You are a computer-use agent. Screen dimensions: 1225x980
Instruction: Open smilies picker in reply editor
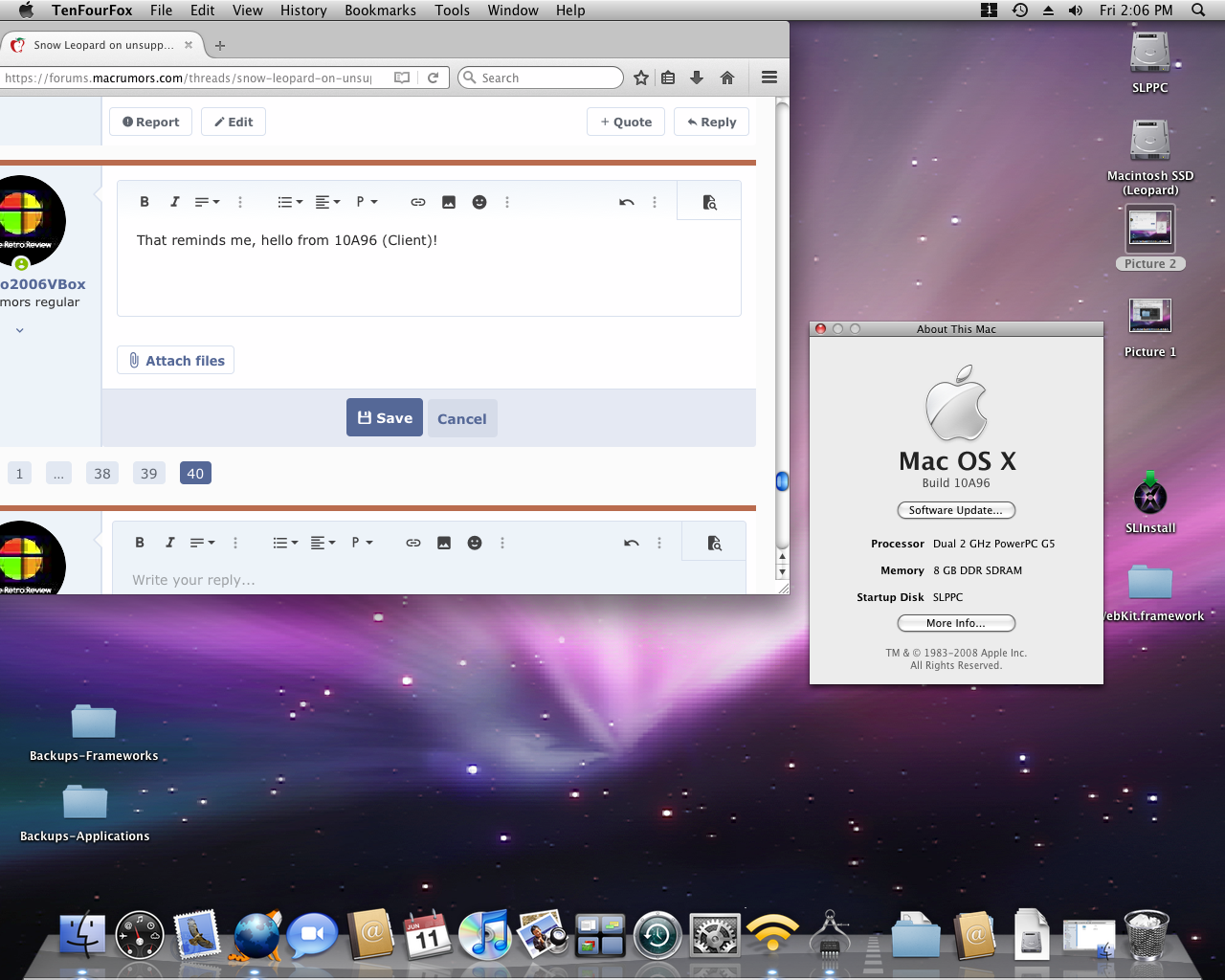click(475, 543)
